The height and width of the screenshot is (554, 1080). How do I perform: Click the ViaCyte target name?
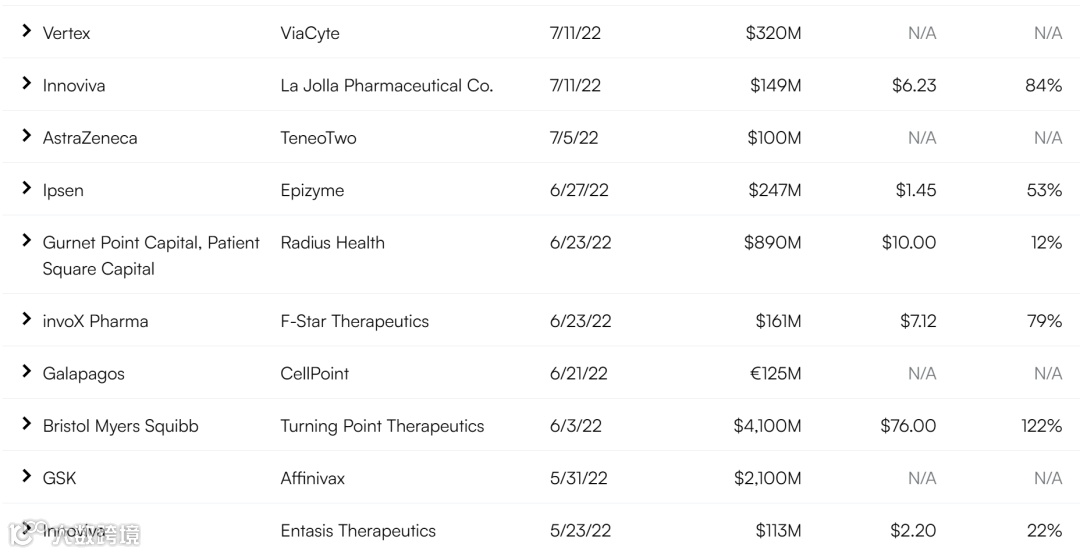(310, 33)
